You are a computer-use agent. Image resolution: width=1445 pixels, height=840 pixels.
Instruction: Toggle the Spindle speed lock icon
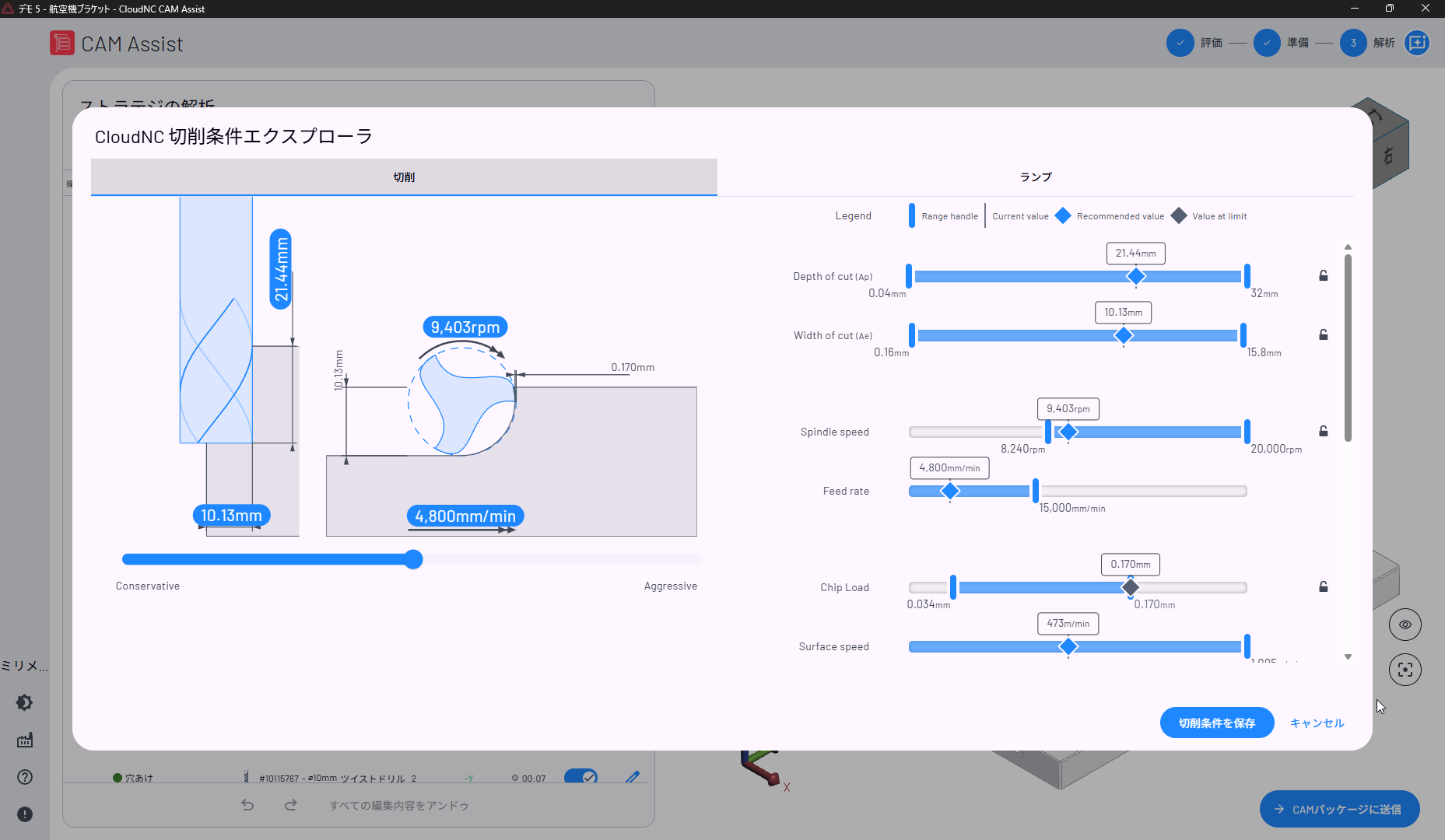coord(1323,432)
